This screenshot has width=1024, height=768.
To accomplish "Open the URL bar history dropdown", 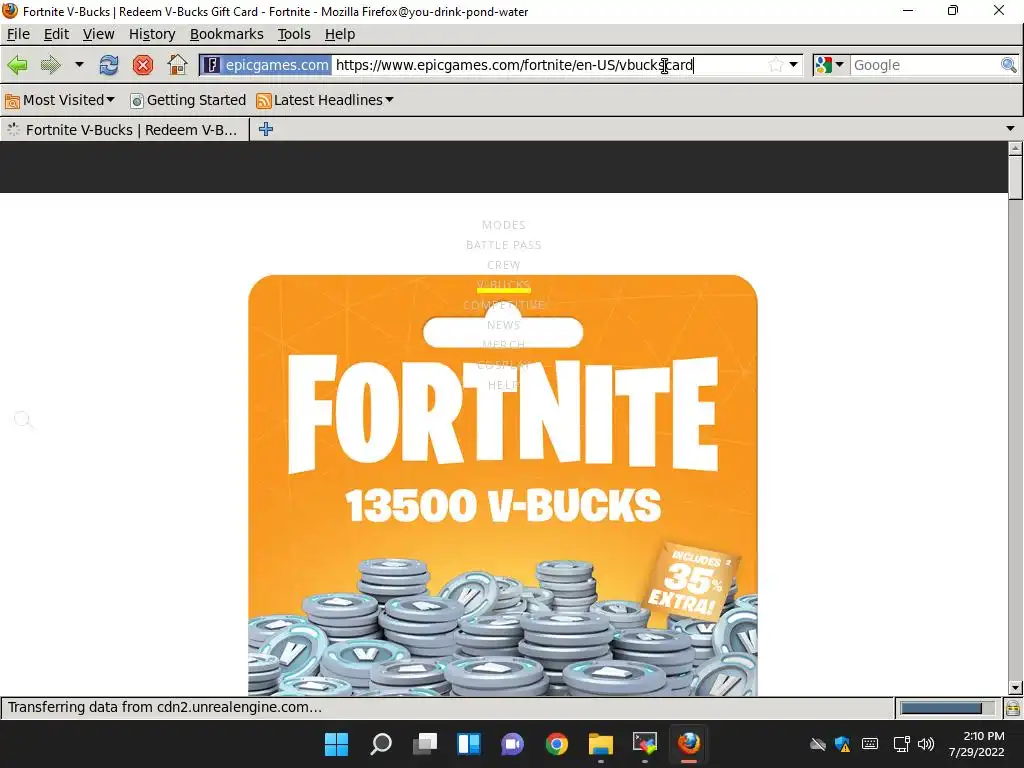I will click(793, 65).
